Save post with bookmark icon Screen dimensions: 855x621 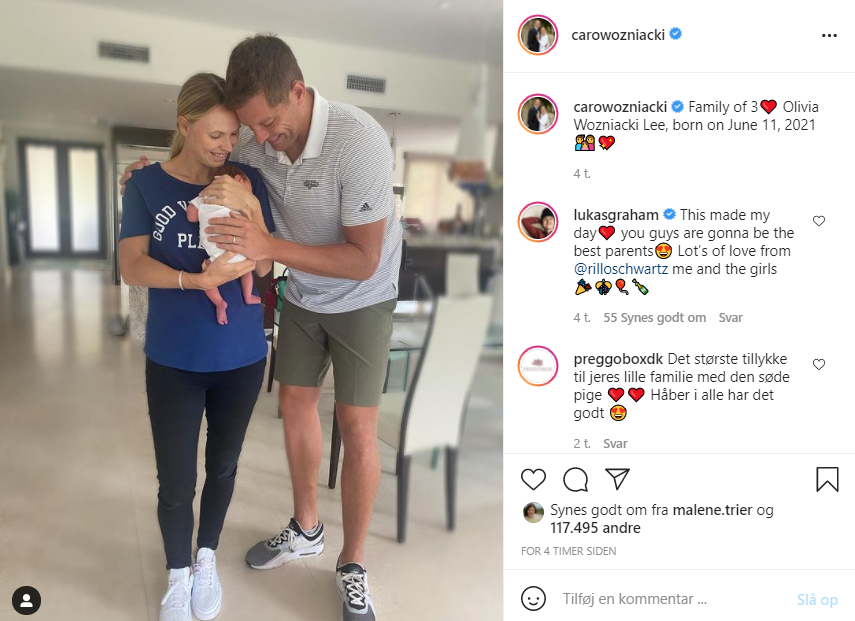coord(827,479)
